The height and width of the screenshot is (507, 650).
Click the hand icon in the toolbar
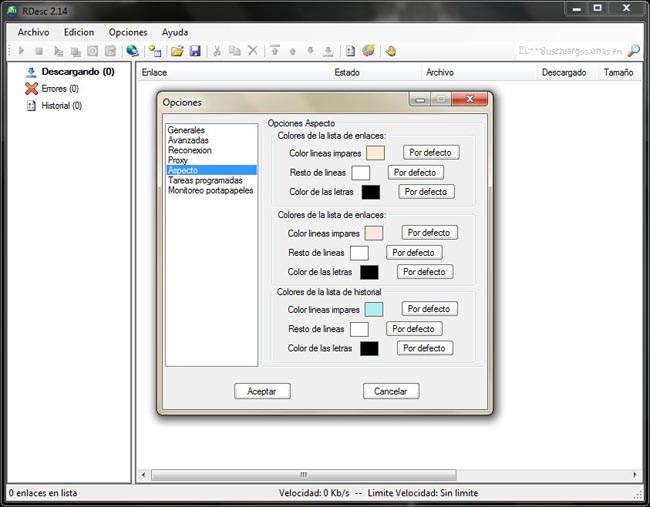point(390,51)
